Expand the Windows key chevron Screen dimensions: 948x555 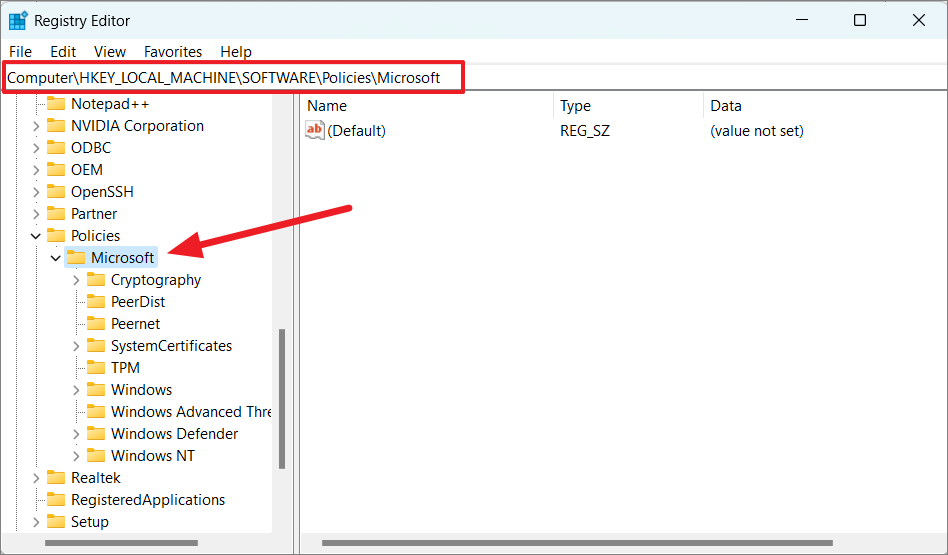pos(76,390)
